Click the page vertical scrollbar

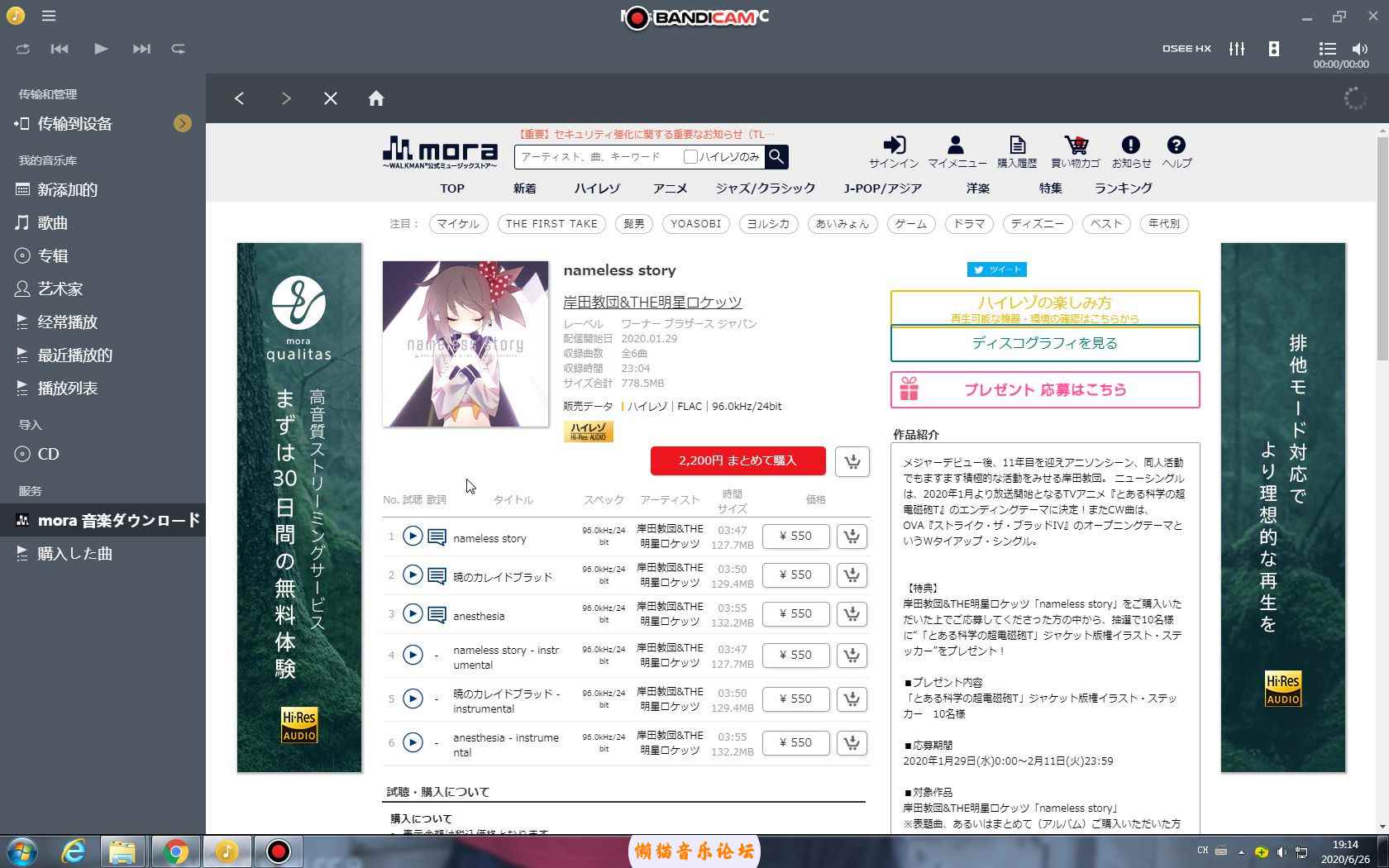1382,248
